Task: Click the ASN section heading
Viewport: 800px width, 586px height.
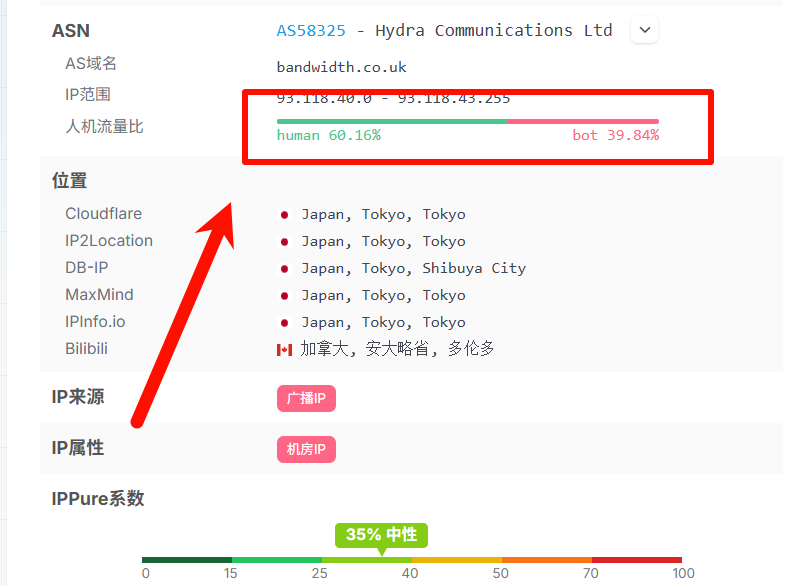Action: [x=70, y=31]
